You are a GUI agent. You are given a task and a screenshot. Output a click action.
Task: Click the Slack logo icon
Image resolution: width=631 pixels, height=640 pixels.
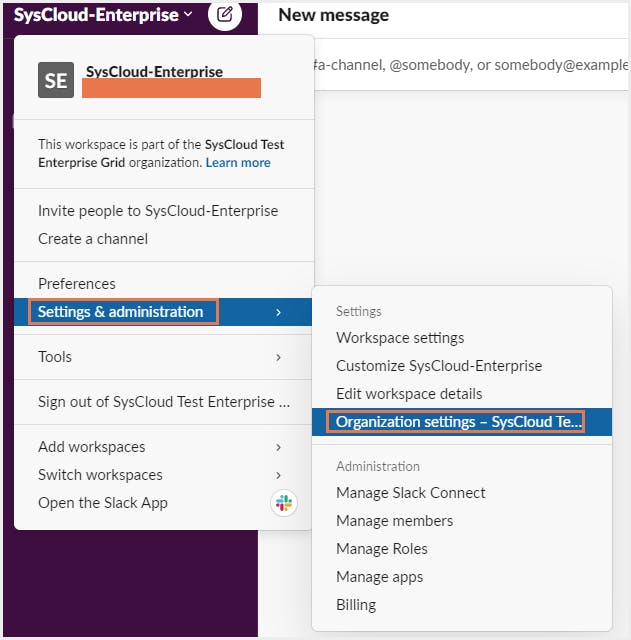point(284,503)
